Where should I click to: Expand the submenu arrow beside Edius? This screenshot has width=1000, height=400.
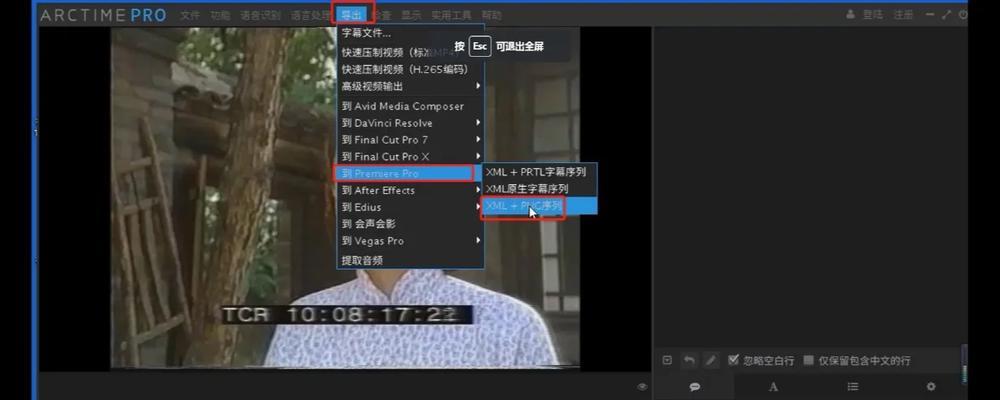478,207
